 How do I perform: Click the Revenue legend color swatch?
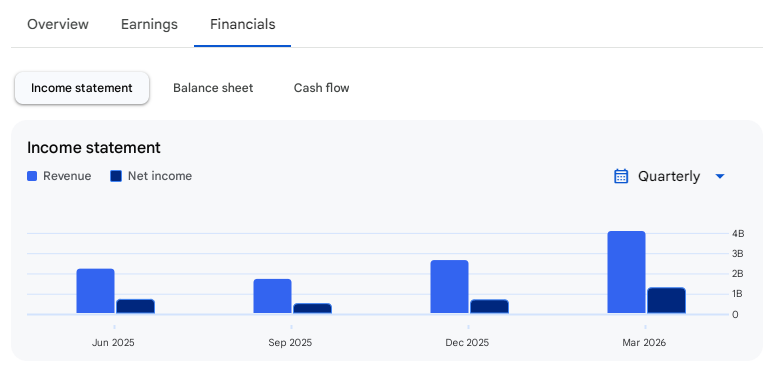(32, 176)
